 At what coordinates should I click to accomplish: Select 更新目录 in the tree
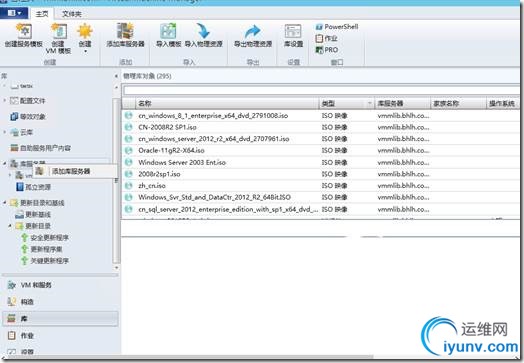[x=38, y=226]
